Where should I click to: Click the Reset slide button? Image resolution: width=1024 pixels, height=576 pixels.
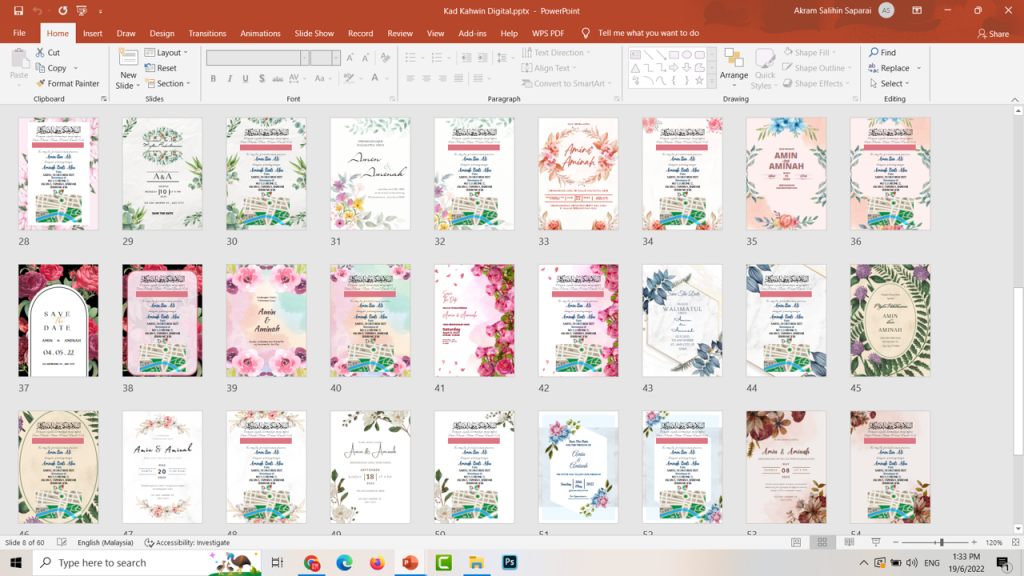pyautogui.click(x=161, y=68)
